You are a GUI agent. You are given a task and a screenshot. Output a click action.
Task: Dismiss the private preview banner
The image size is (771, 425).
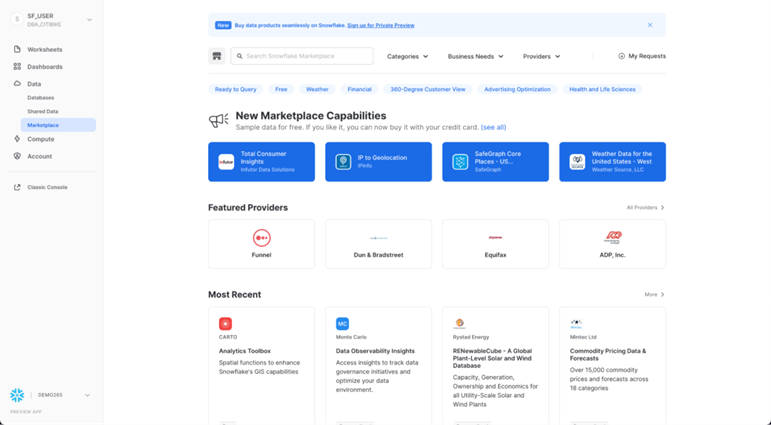point(650,25)
